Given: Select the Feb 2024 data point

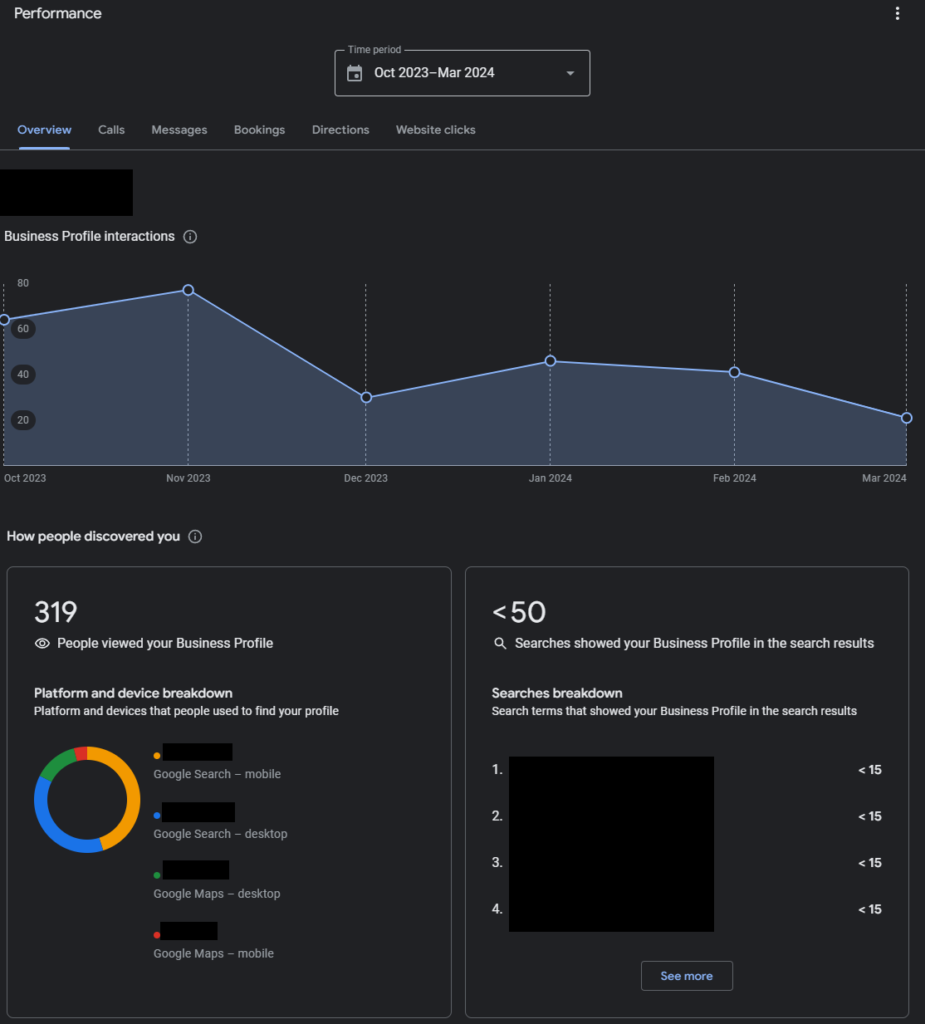Looking at the screenshot, I should coord(734,372).
